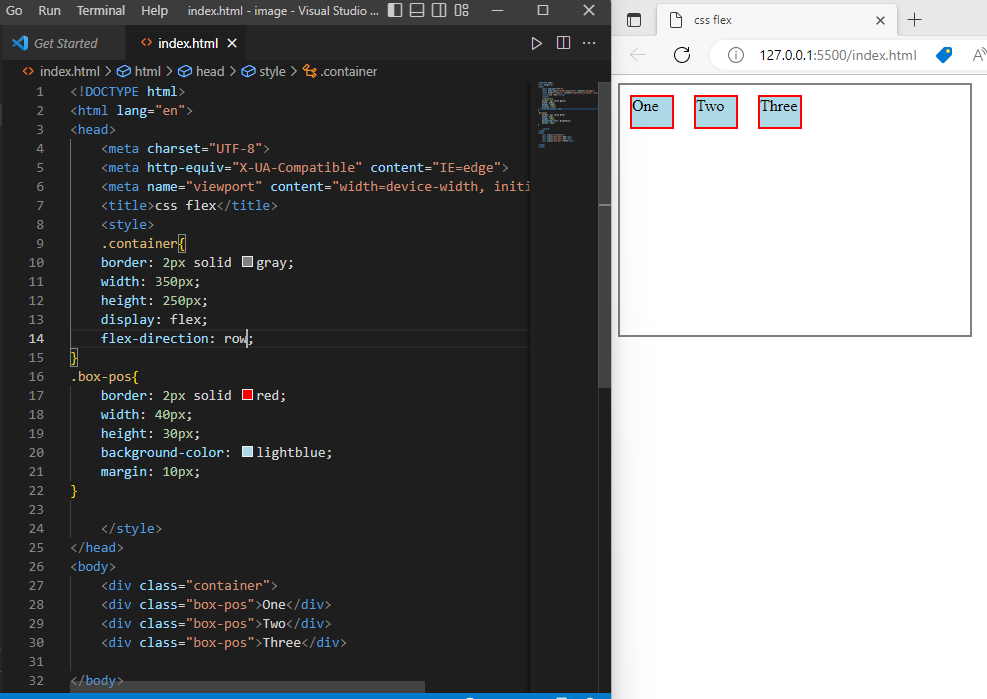Toggle the secondary side bar layout icon
The height and width of the screenshot is (699, 987).
click(439, 10)
